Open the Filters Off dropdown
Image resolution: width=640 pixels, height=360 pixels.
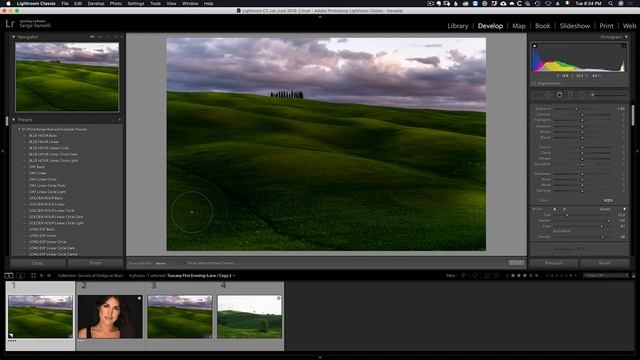point(605,276)
